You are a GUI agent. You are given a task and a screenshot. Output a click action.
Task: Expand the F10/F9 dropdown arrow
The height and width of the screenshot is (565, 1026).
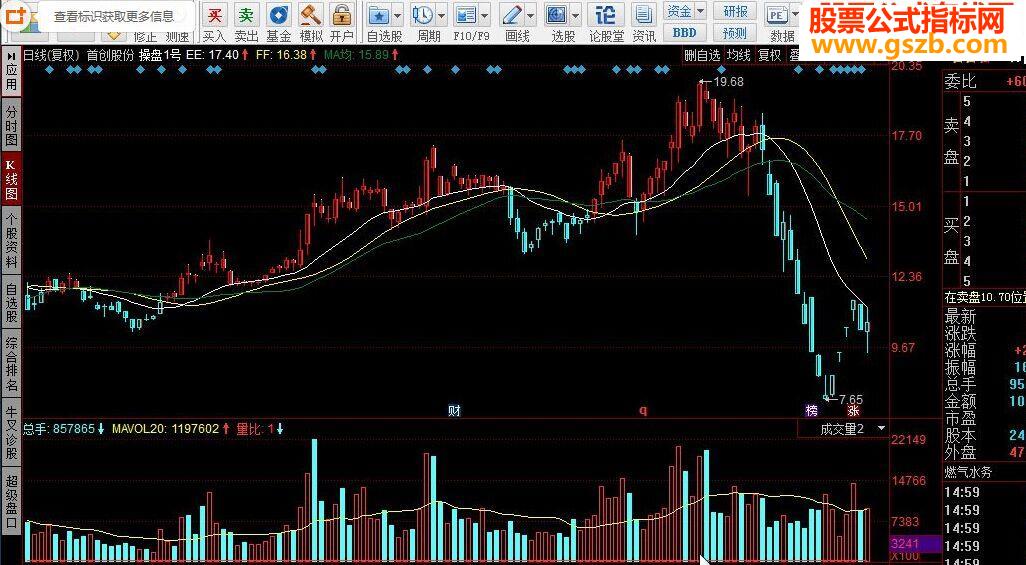coord(484,14)
